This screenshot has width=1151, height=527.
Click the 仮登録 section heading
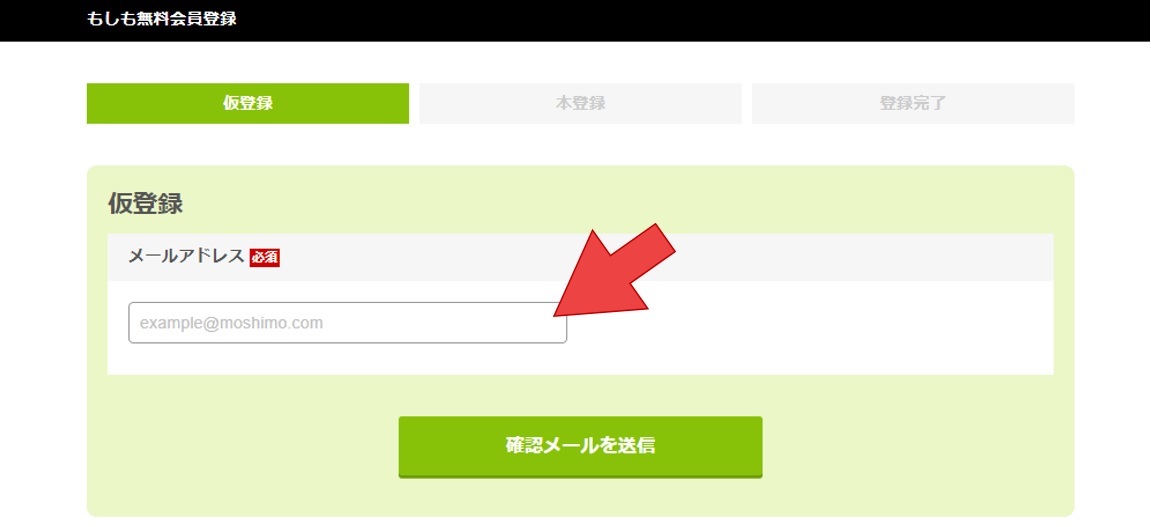[x=145, y=203]
